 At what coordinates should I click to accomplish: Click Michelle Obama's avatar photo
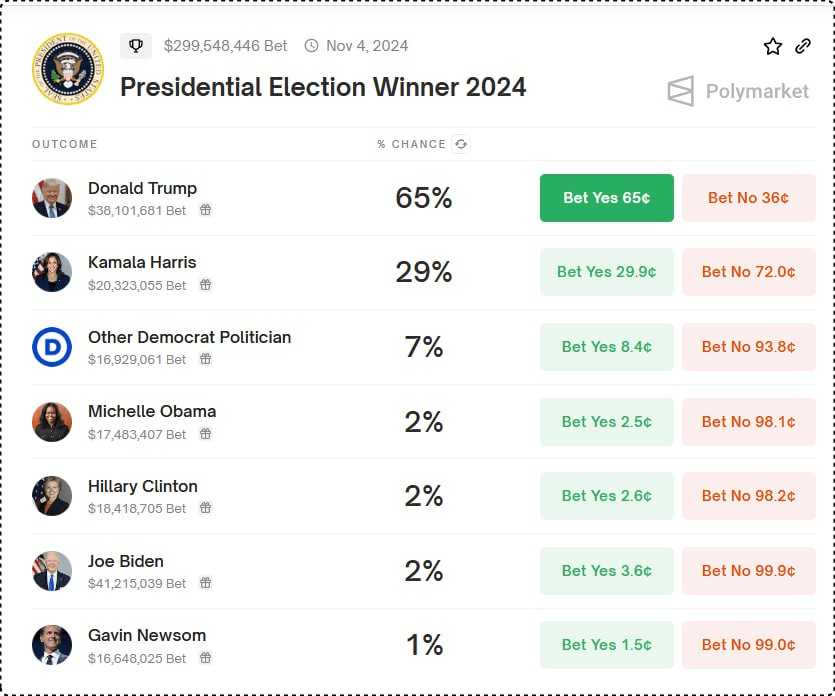(52, 422)
